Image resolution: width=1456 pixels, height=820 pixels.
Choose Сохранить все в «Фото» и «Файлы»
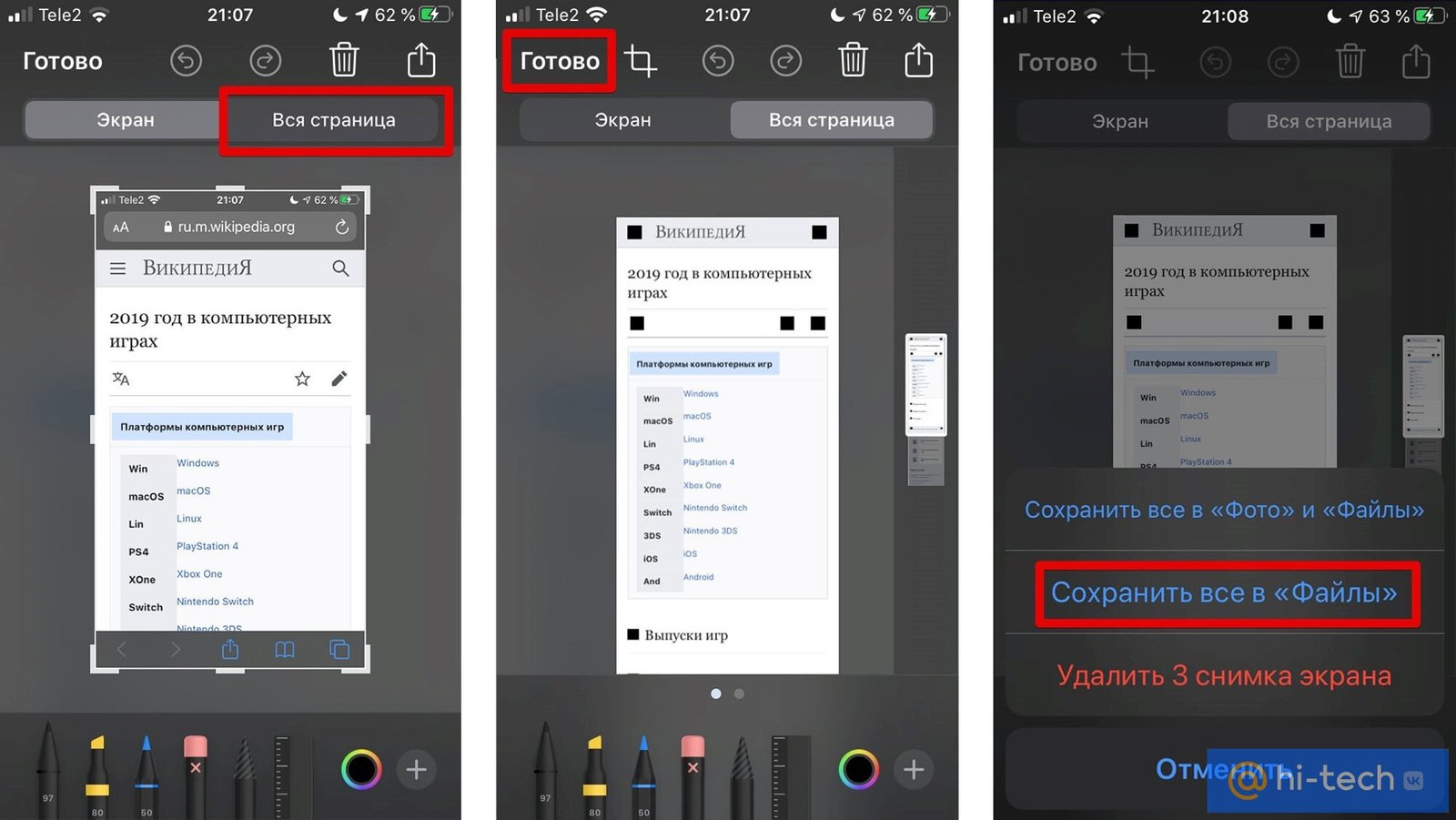pyautogui.click(x=1224, y=510)
